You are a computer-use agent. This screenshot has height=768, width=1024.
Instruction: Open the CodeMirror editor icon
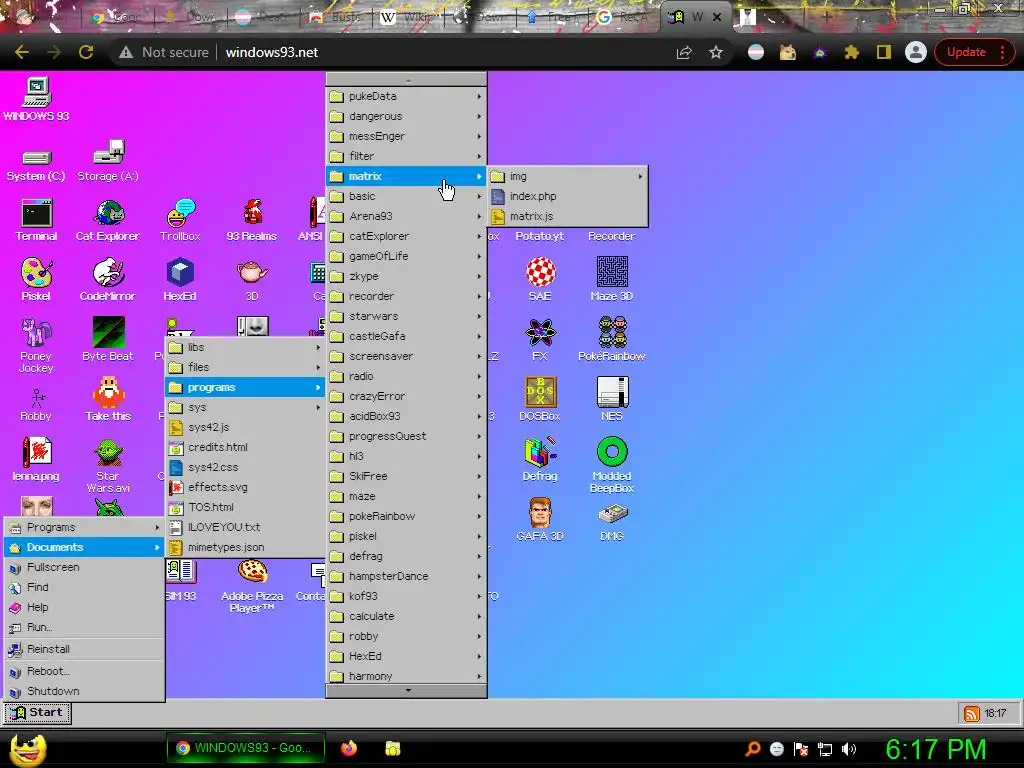coord(108,280)
